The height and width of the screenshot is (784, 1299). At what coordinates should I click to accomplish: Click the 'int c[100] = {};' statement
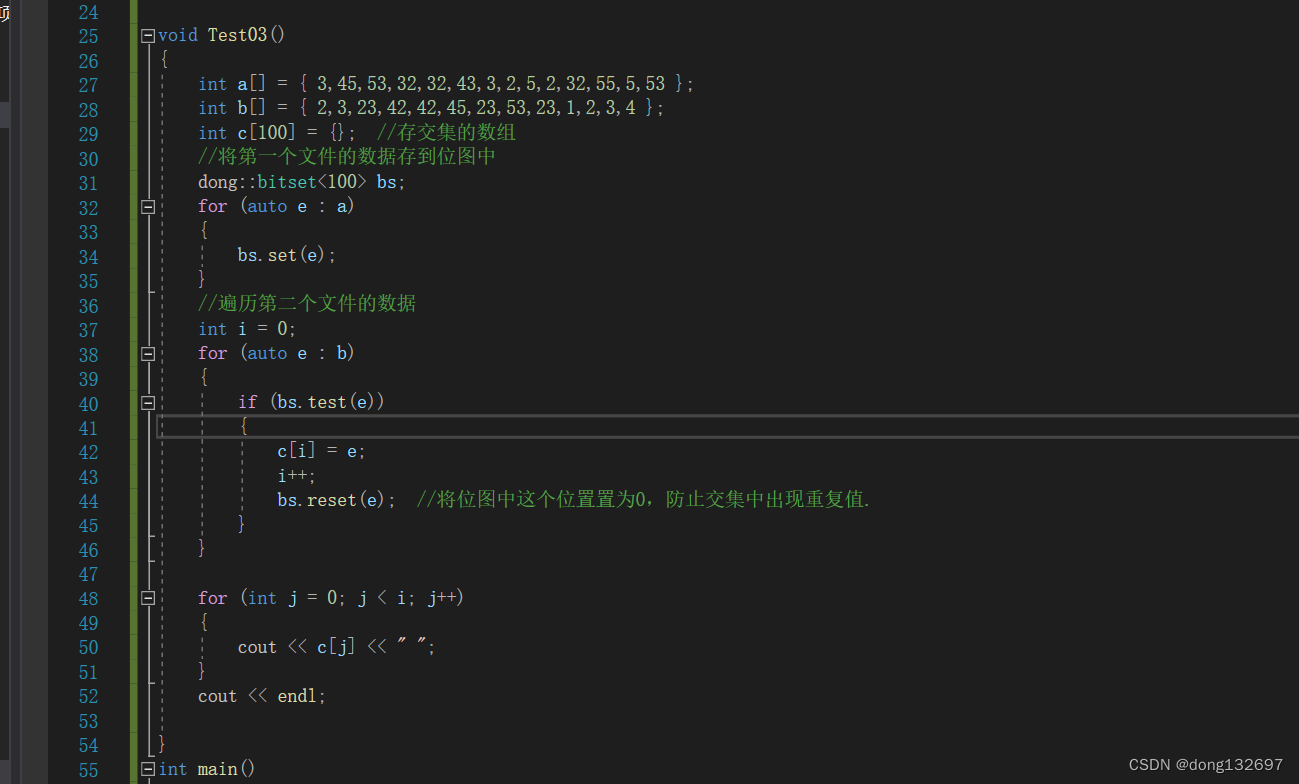click(277, 133)
